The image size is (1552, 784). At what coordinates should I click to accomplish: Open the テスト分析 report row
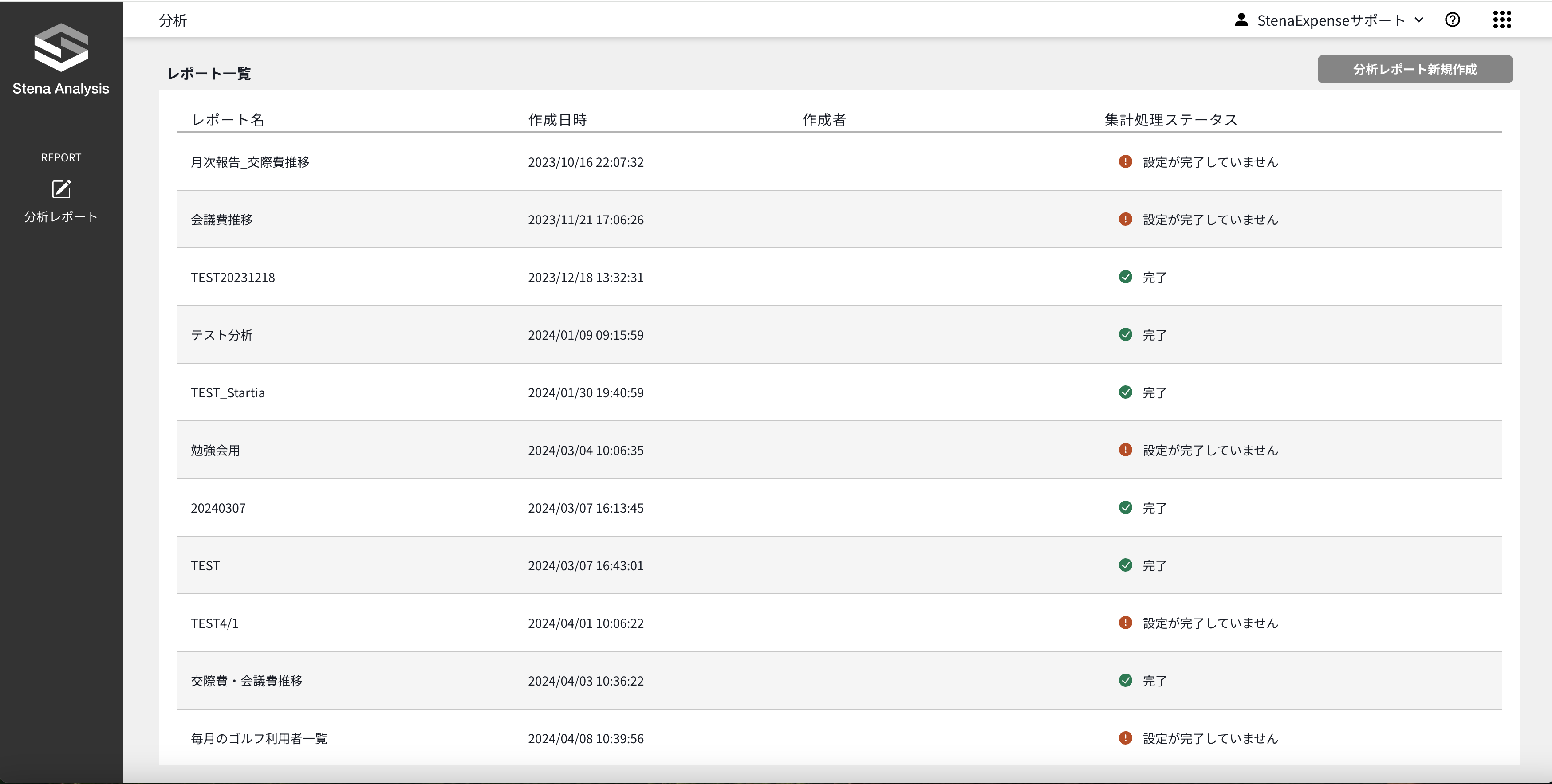[x=222, y=335]
